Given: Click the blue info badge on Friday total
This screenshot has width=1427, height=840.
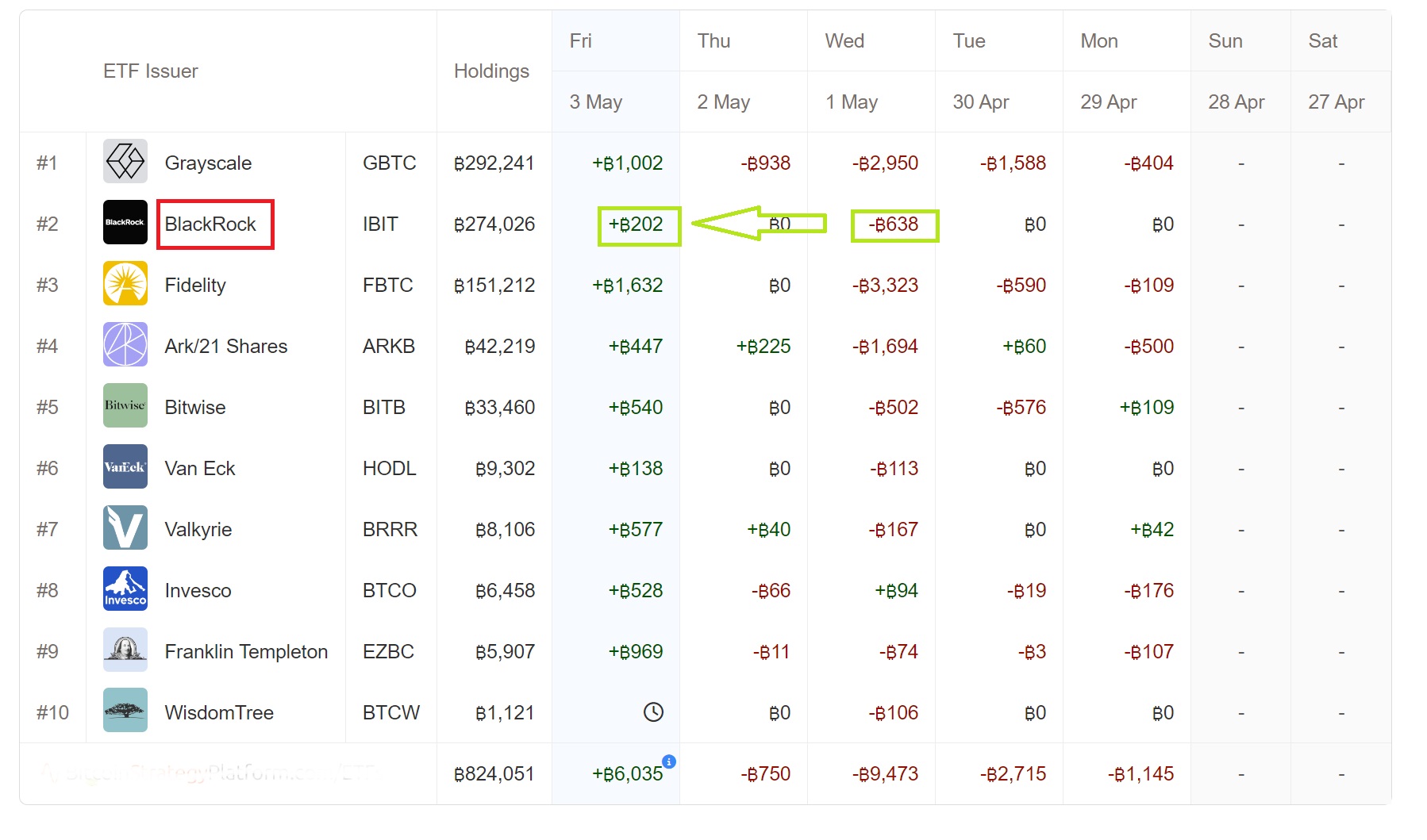Looking at the screenshot, I should (669, 761).
